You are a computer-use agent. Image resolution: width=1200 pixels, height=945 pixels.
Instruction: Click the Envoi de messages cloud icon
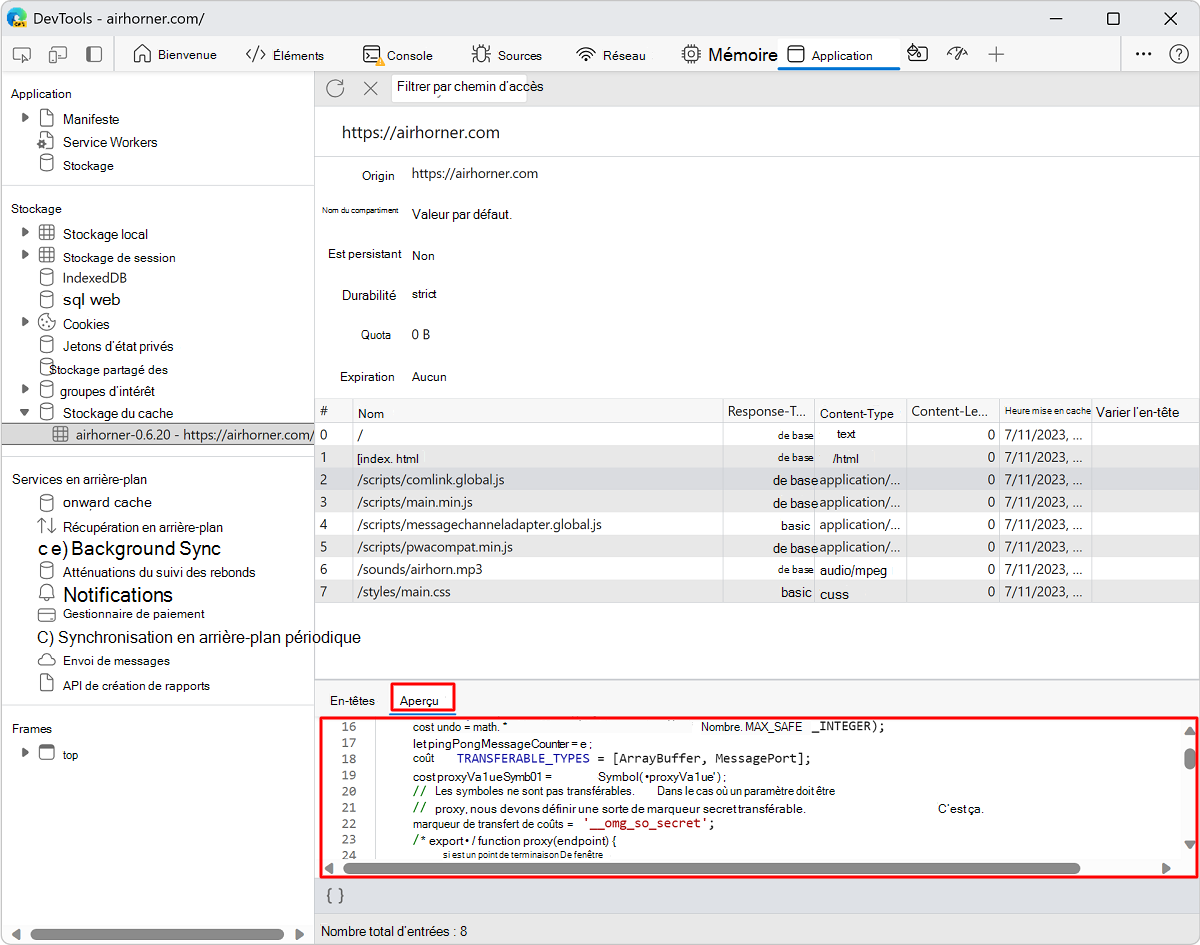pyautogui.click(x=47, y=661)
